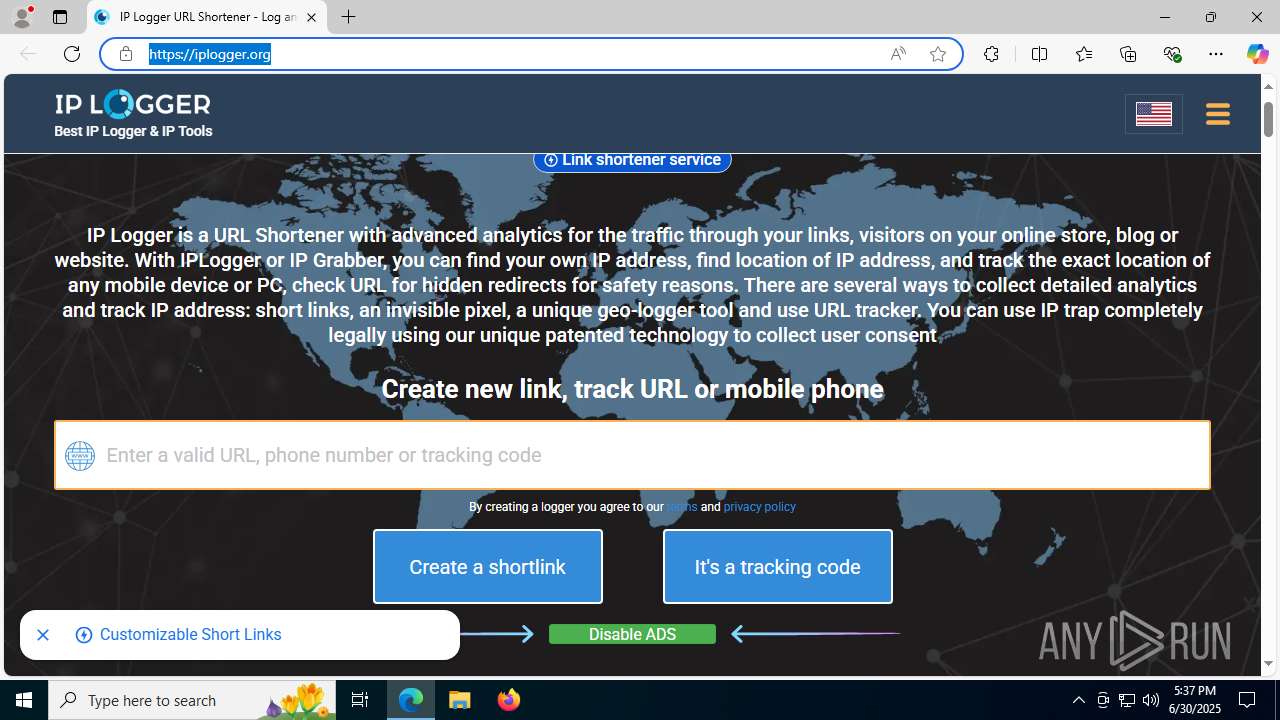1280x720 pixels.
Task: Launch Firefox from taskbar
Action: 508,700
